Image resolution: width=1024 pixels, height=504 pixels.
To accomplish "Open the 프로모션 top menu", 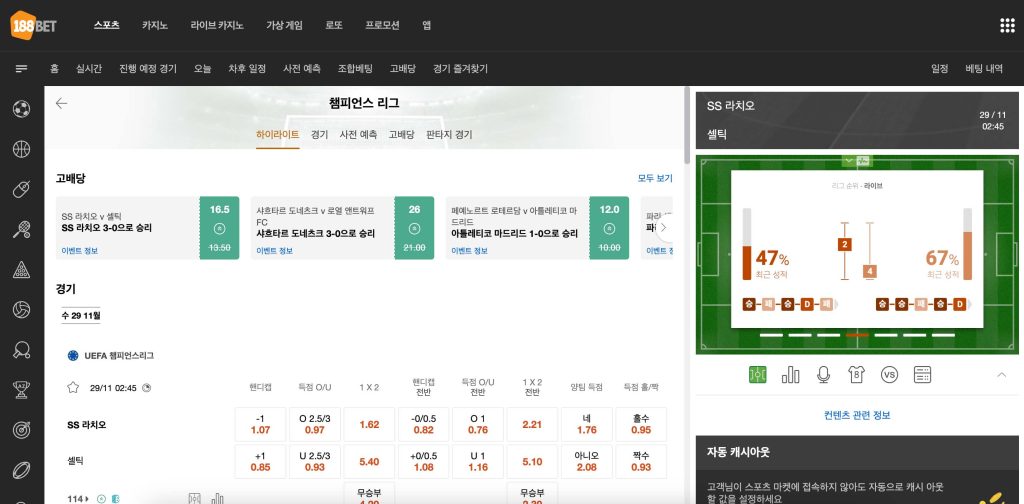I will pos(382,25).
